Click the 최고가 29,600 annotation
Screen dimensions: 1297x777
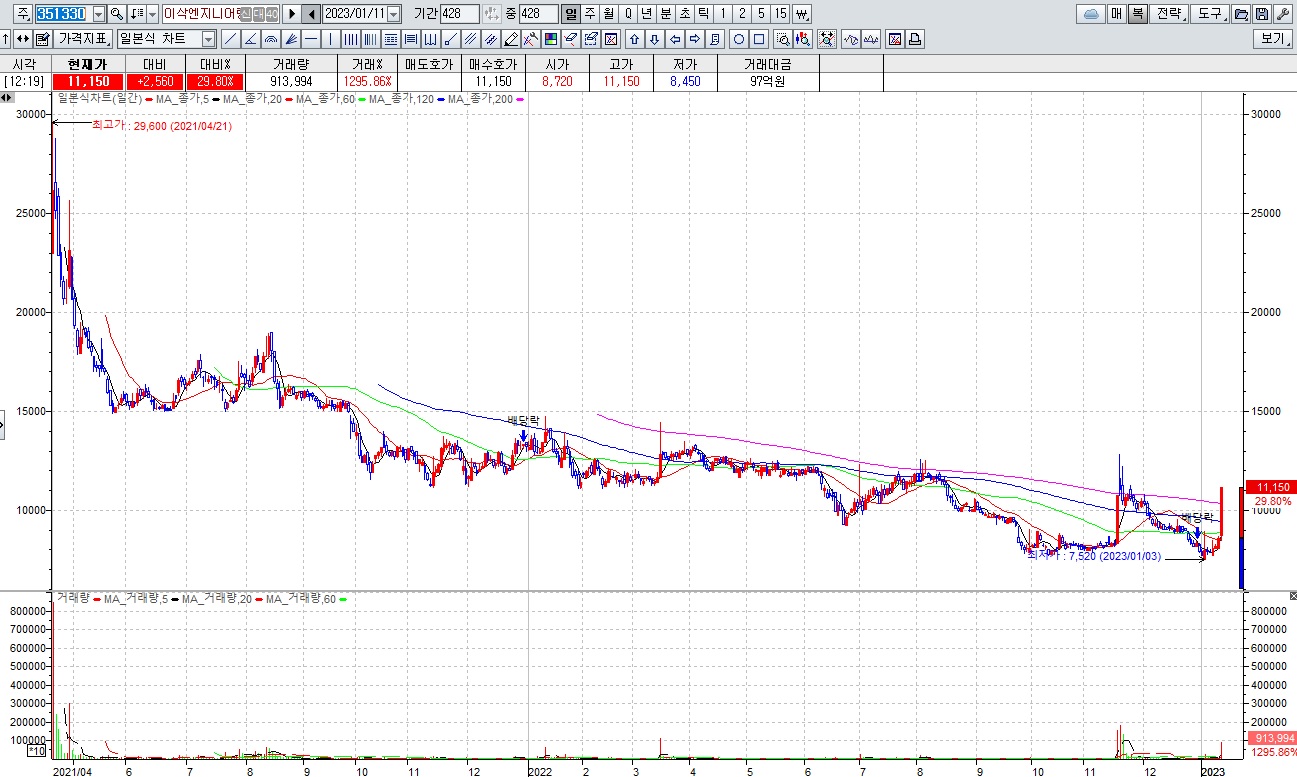click(161, 126)
